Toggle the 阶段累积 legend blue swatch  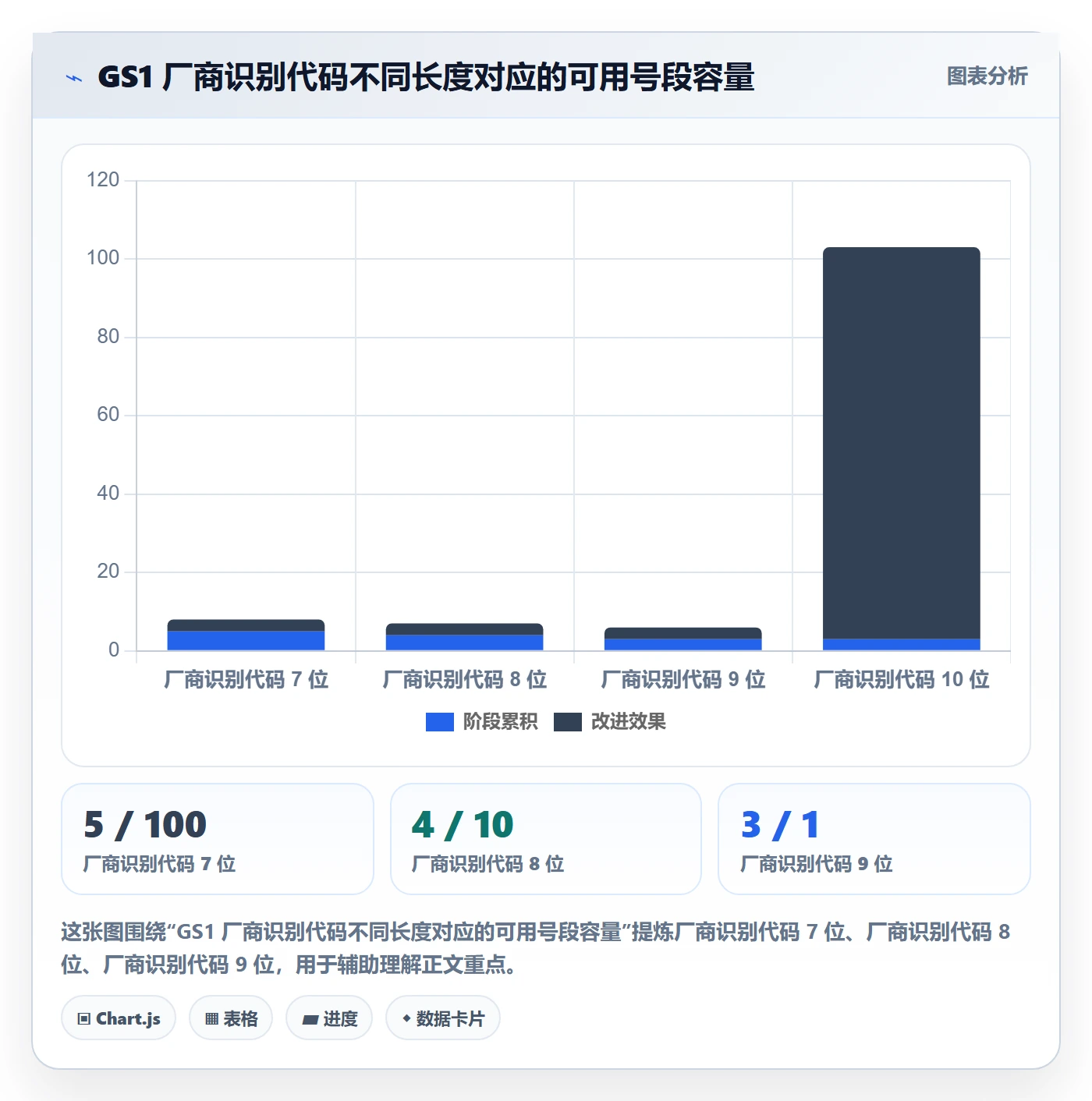pyautogui.click(x=439, y=722)
